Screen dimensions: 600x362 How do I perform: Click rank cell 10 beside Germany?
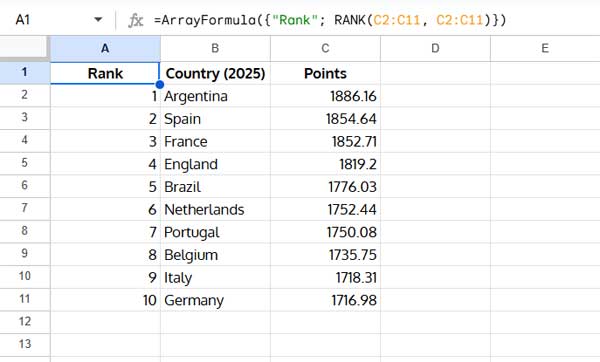pyautogui.click(x=105, y=300)
